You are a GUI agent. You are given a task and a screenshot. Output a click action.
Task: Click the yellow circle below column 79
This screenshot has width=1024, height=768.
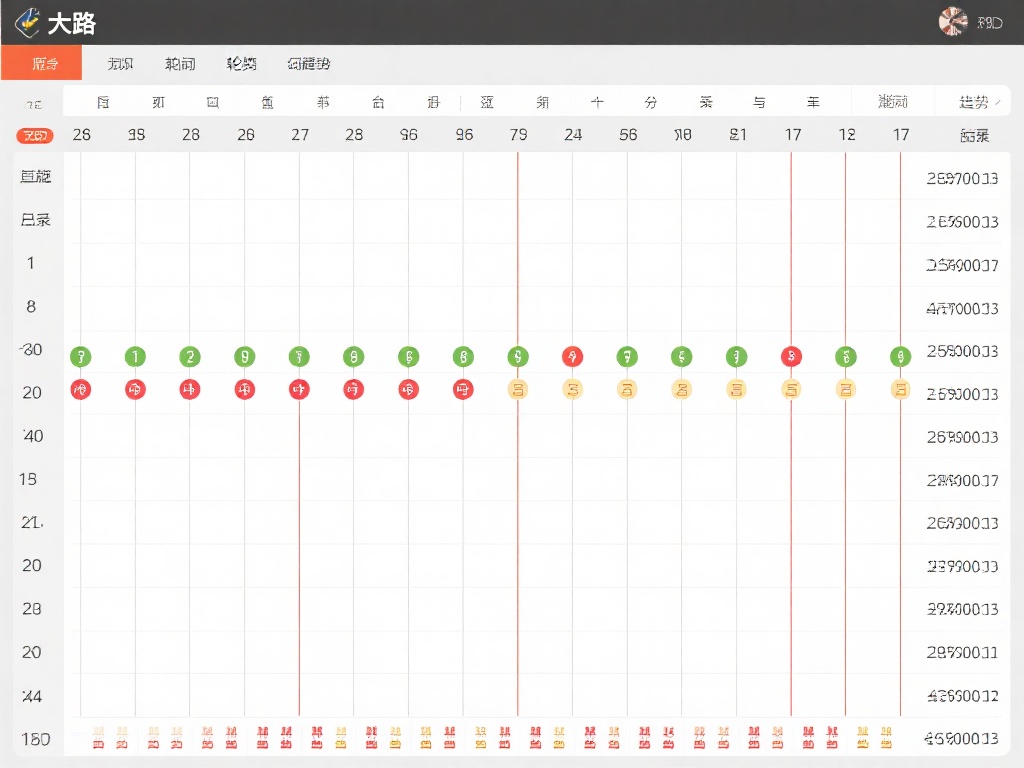tap(518, 389)
